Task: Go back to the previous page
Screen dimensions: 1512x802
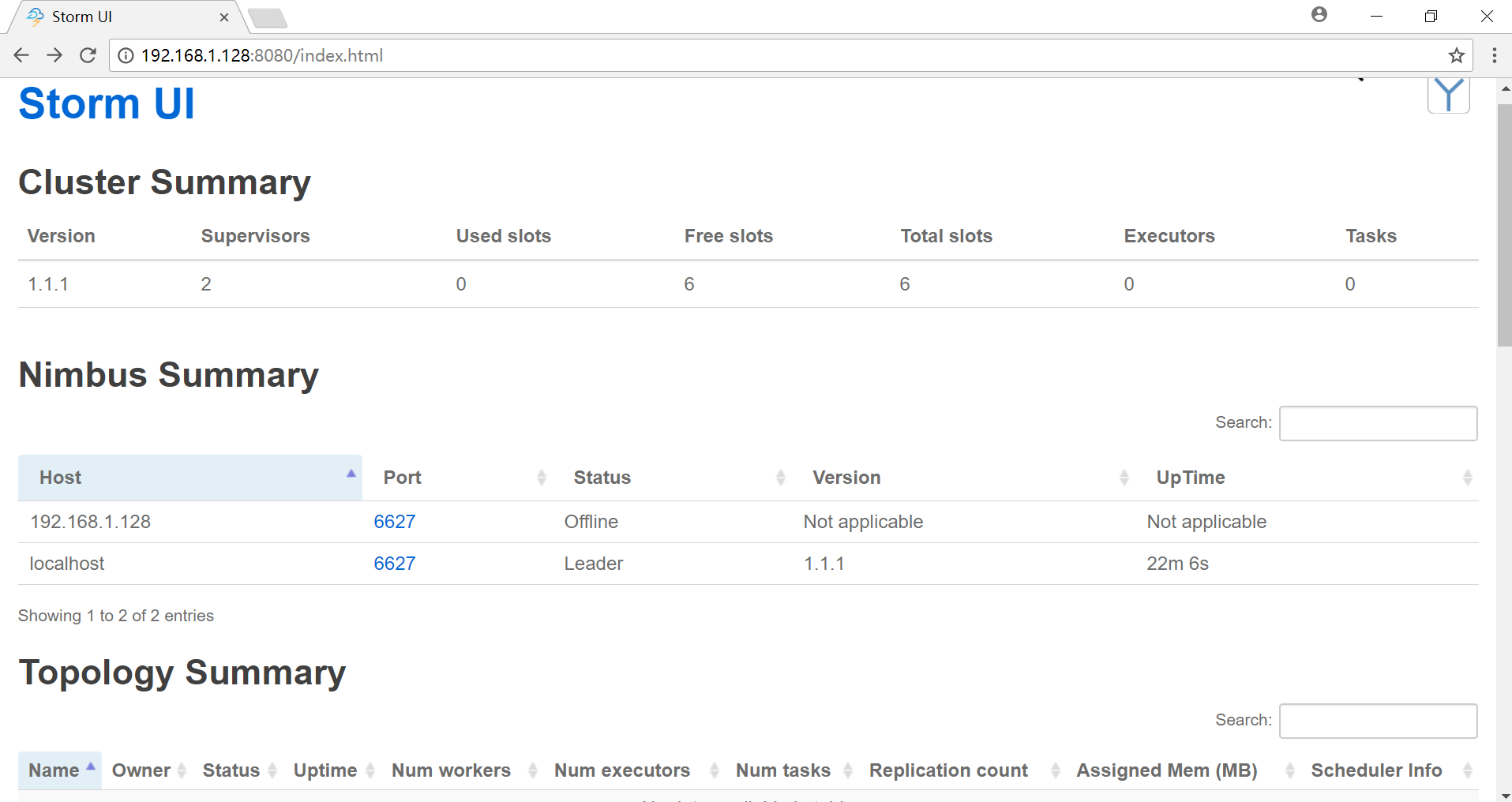Action: (21, 55)
